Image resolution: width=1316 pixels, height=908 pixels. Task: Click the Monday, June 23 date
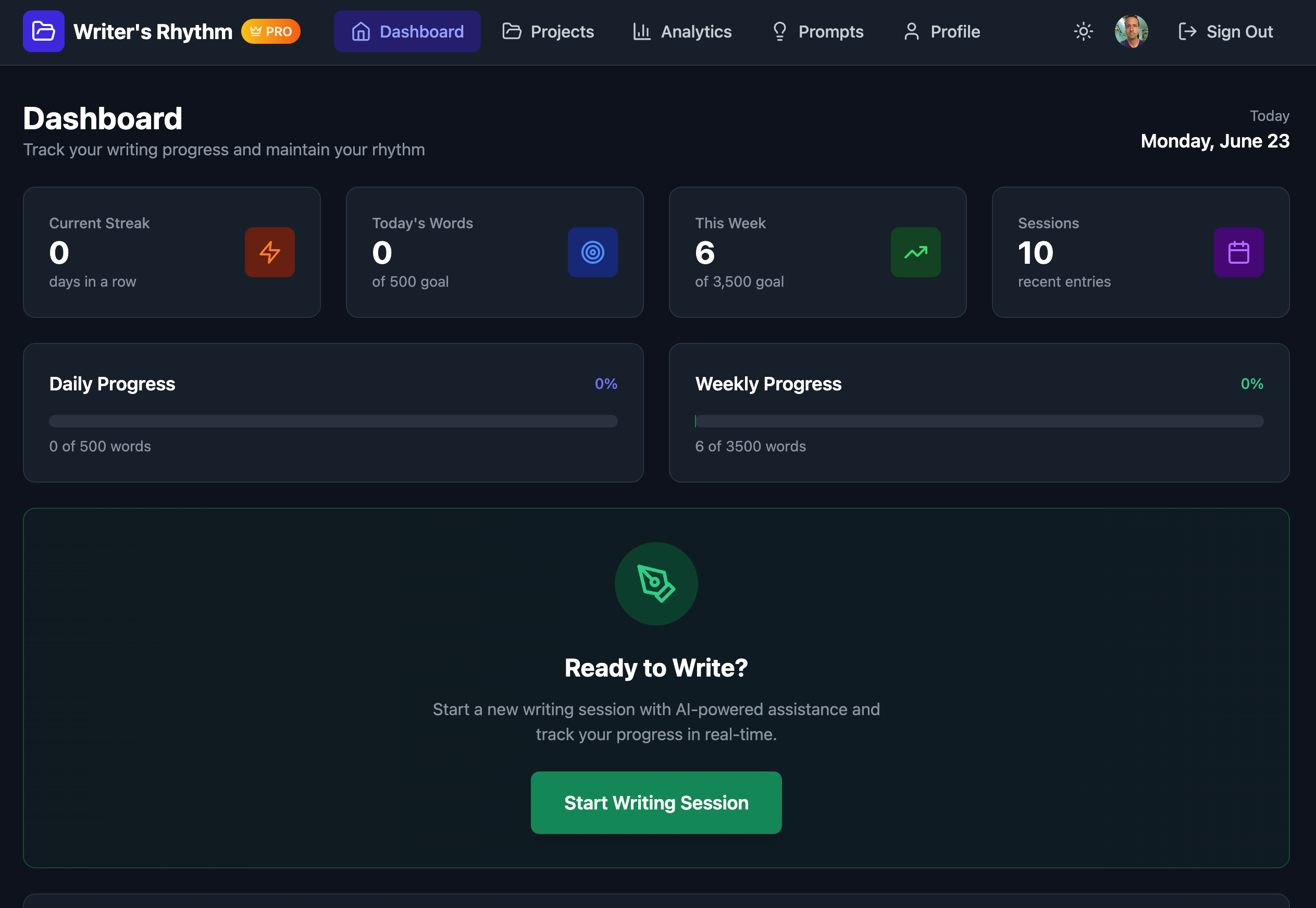click(x=1214, y=141)
